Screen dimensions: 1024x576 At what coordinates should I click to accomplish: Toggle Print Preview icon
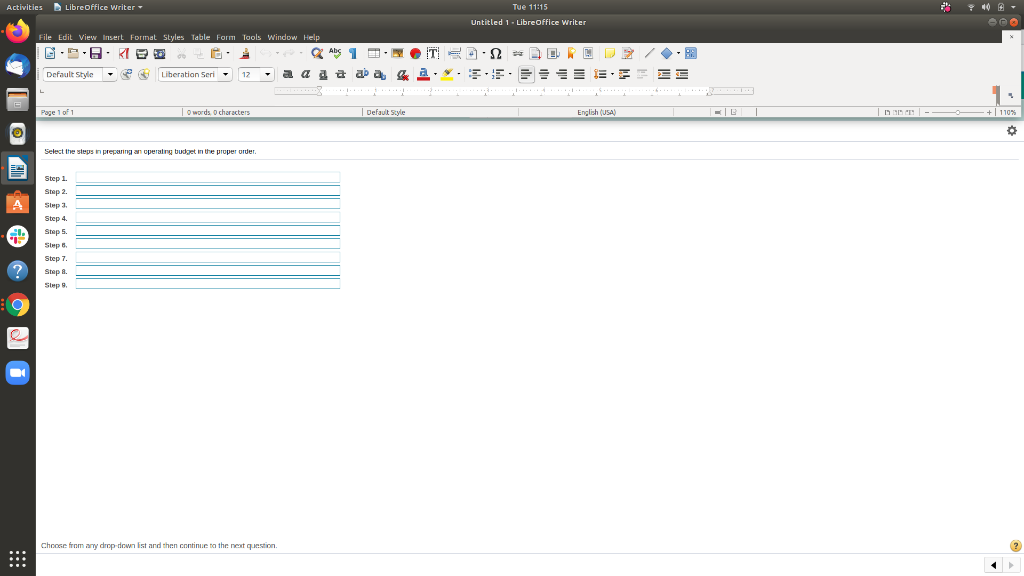point(159,54)
